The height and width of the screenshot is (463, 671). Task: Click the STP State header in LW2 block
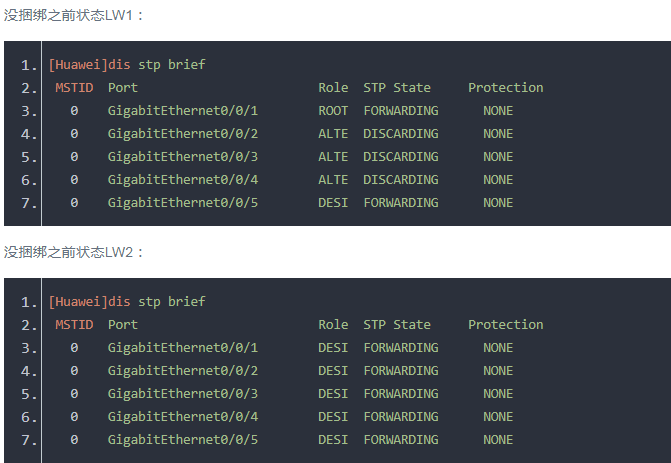[x=397, y=325]
